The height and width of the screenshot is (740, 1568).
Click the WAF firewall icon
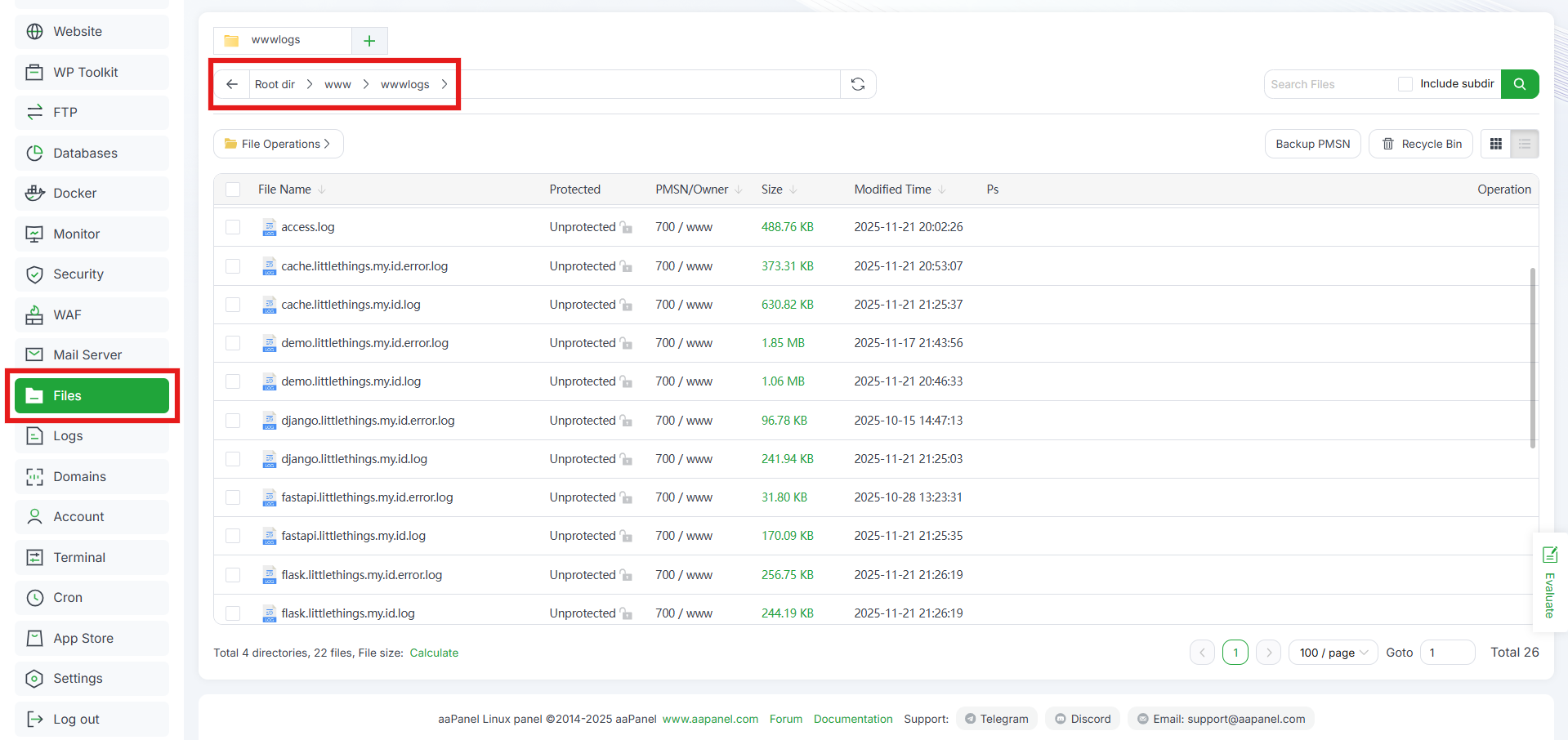click(x=34, y=315)
